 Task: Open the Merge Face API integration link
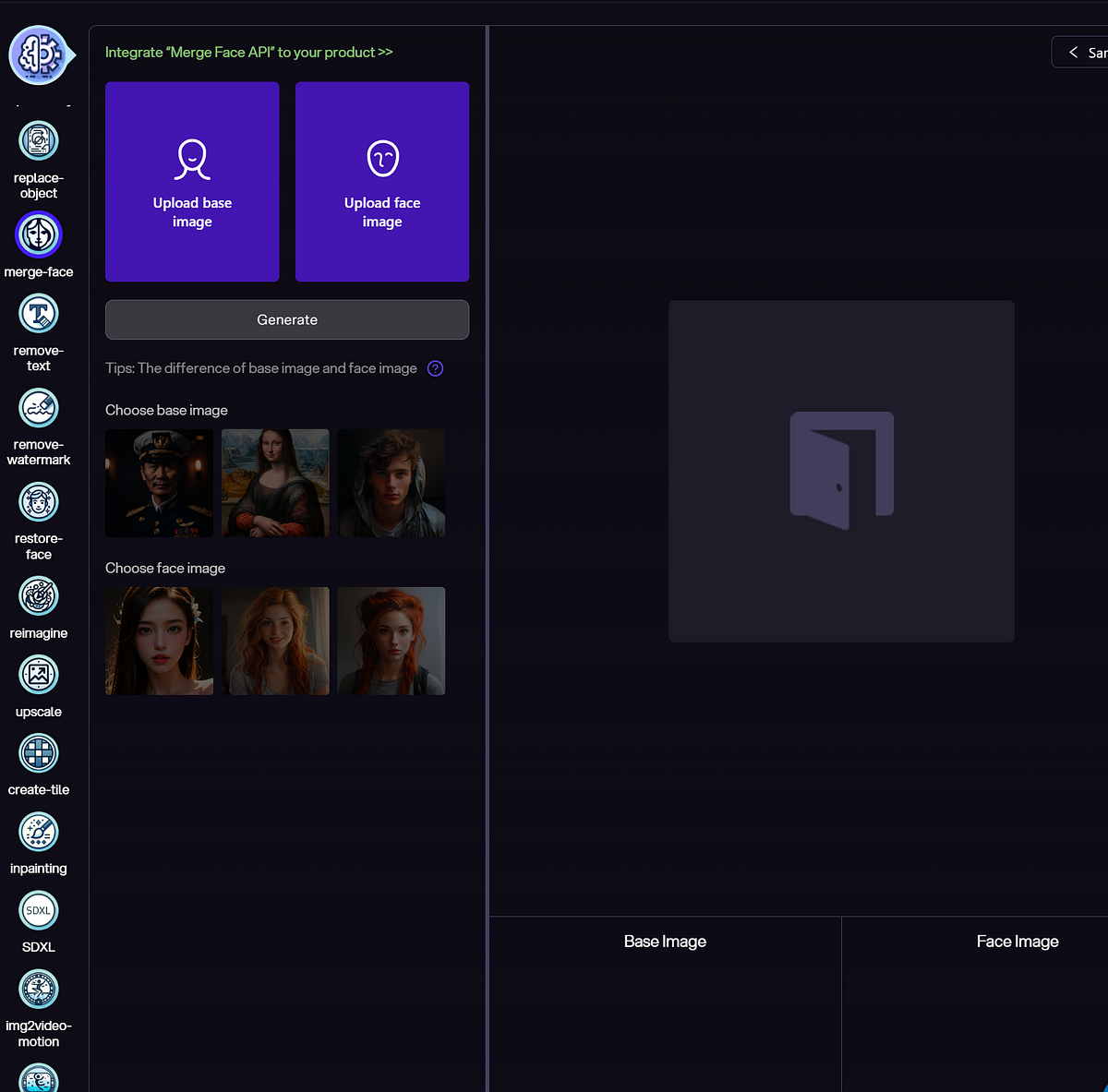249,53
